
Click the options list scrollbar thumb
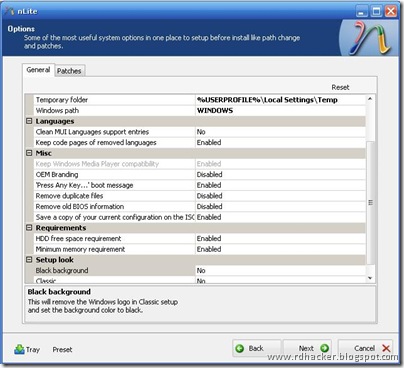[370, 202]
